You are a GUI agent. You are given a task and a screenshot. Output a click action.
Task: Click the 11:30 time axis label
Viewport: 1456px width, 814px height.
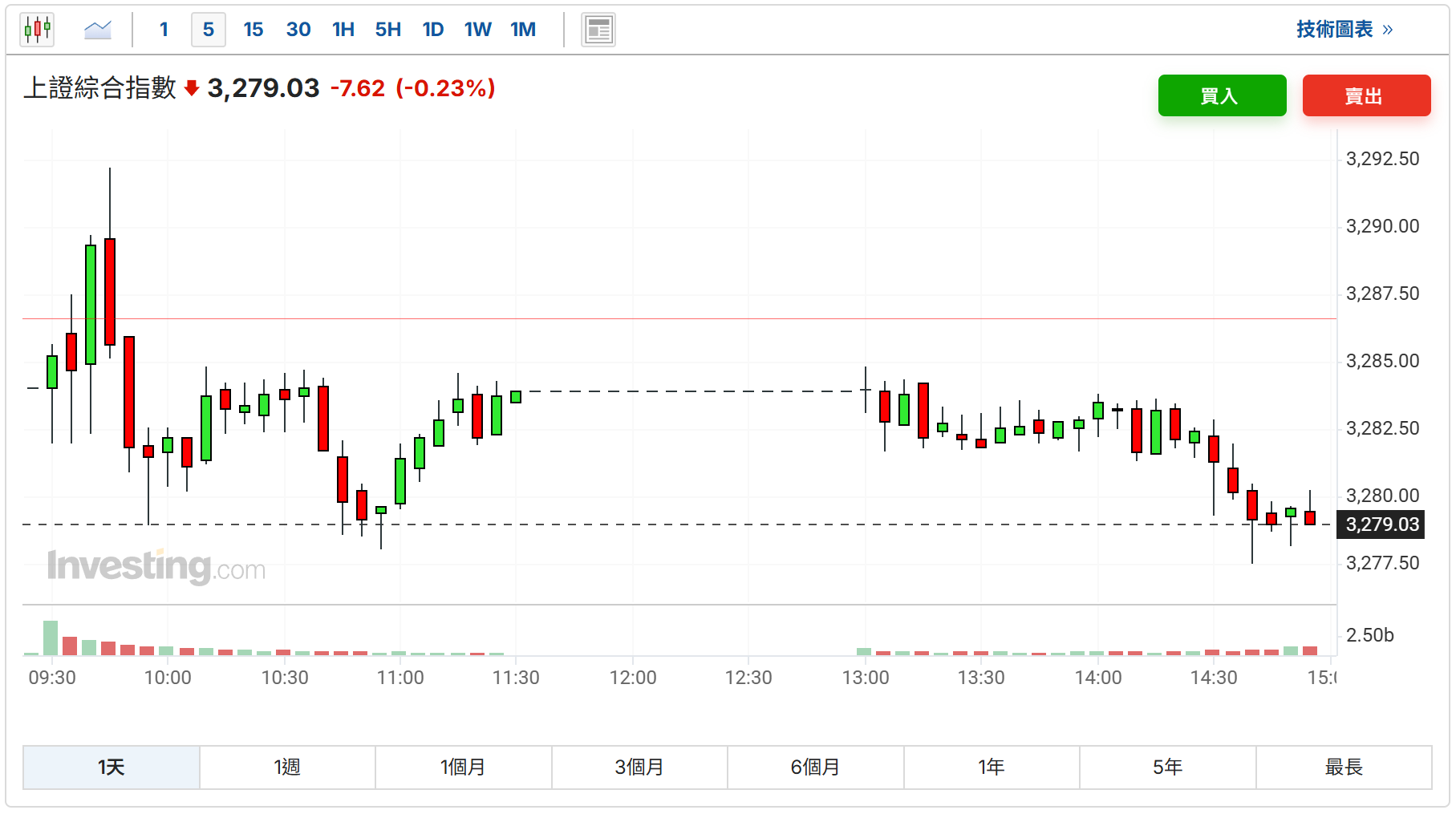coord(516,678)
